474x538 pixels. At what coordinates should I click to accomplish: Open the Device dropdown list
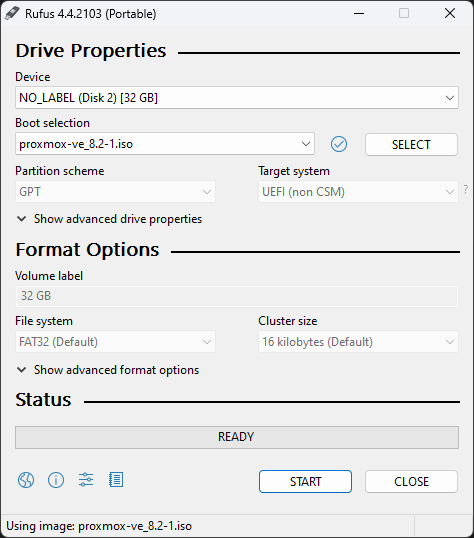(237, 98)
